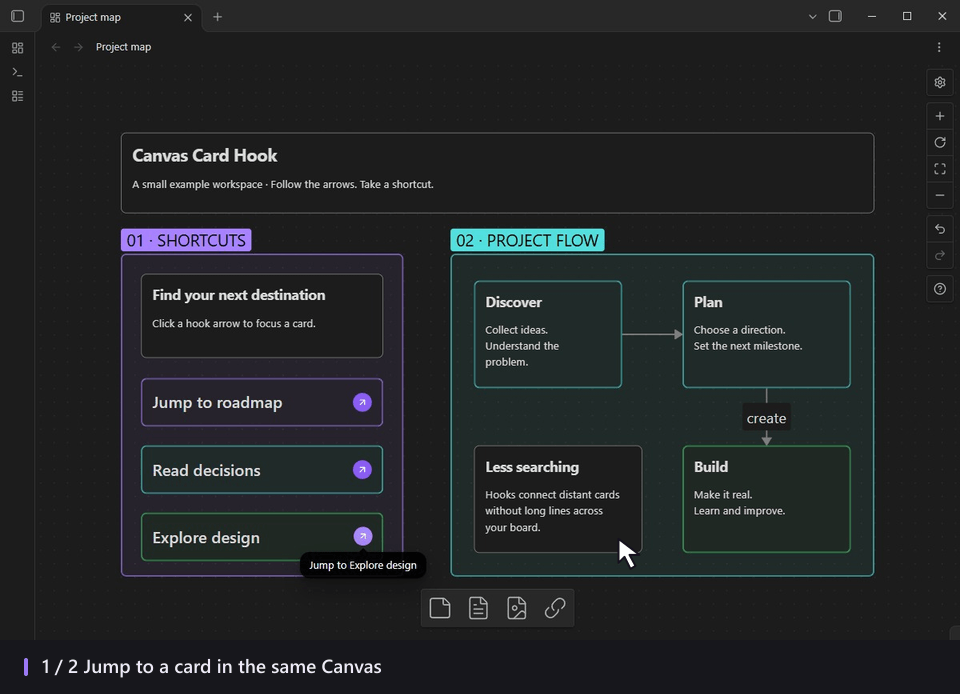Add a blank card from bottom toolbar
The width and height of the screenshot is (960, 694).
[440, 608]
